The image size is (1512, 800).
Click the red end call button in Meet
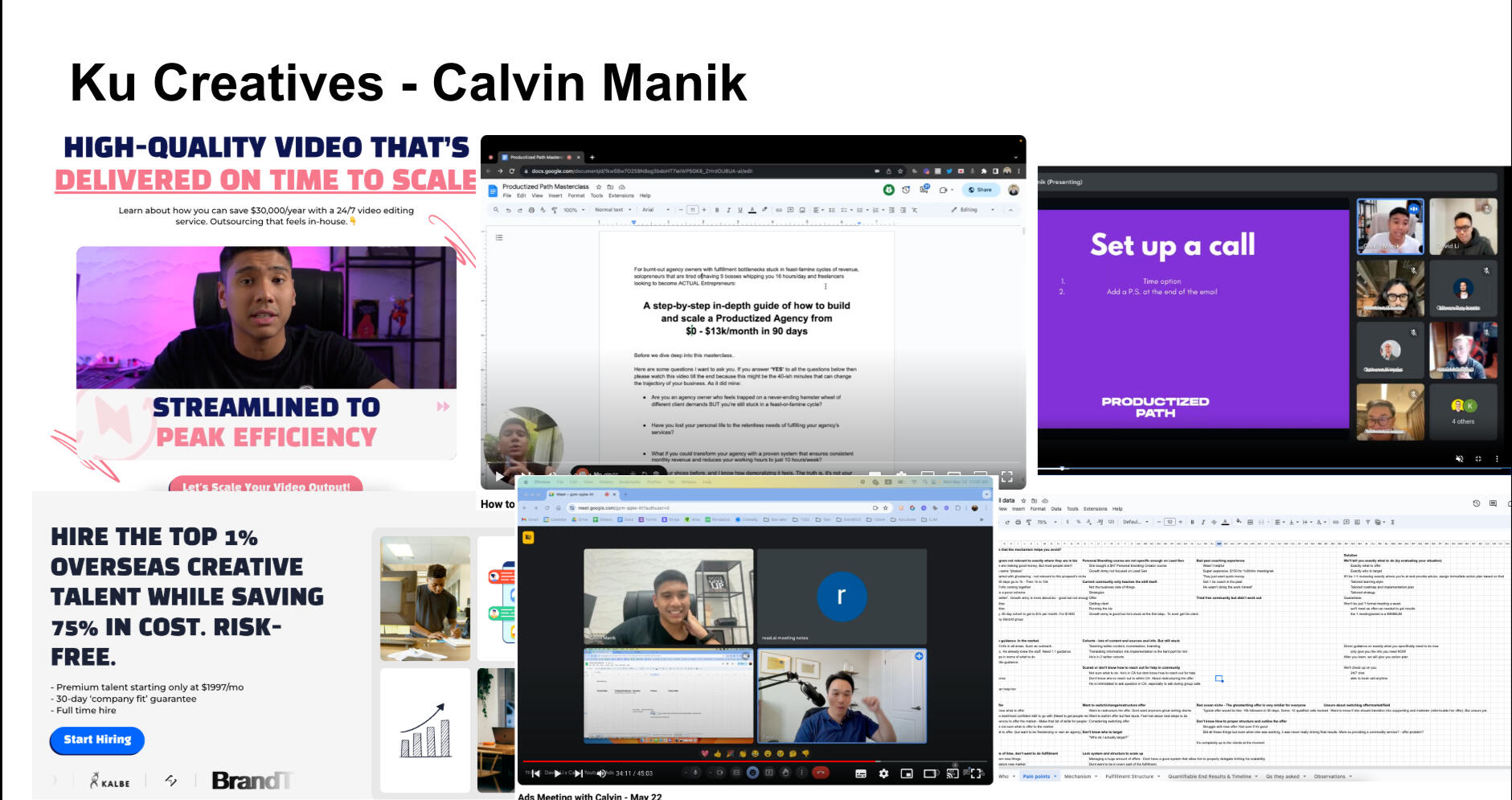click(x=821, y=773)
